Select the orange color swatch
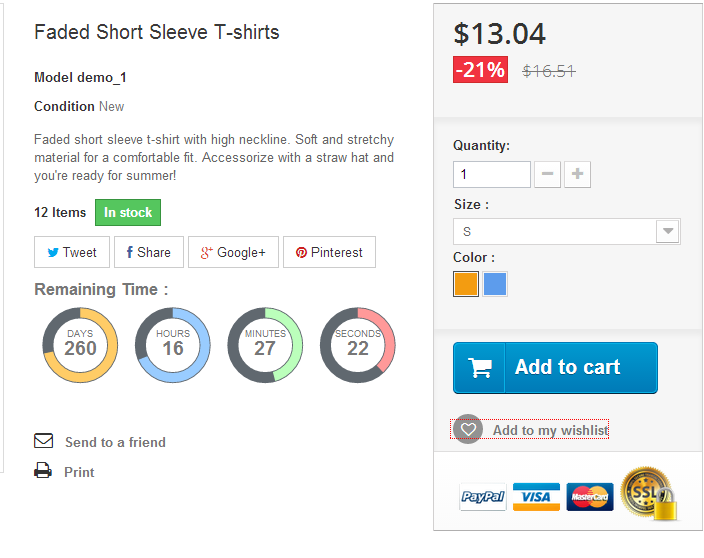This screenshot has width=704, height=558. 466,284
